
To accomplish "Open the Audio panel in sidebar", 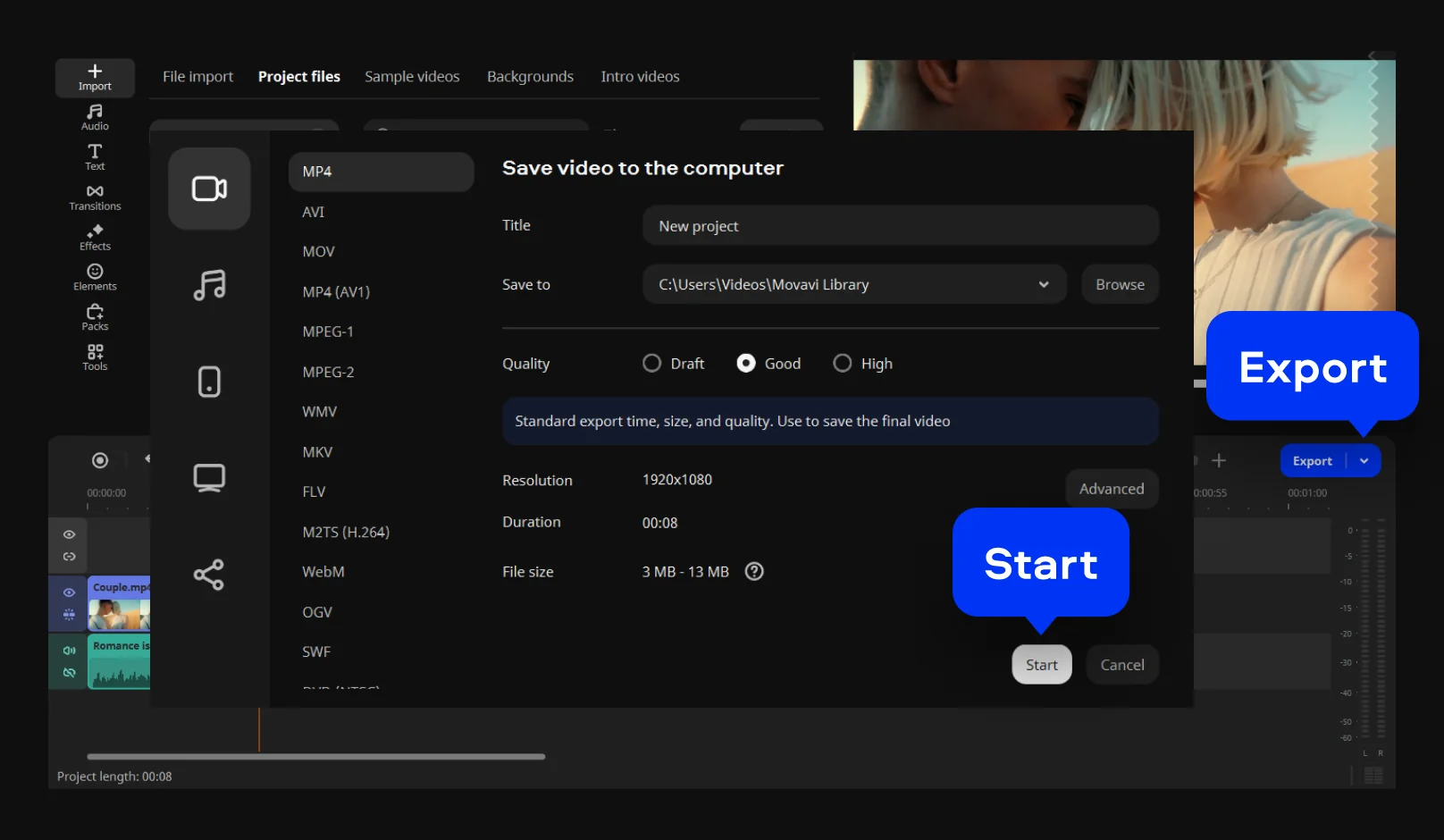I will (x=95, y=117).
